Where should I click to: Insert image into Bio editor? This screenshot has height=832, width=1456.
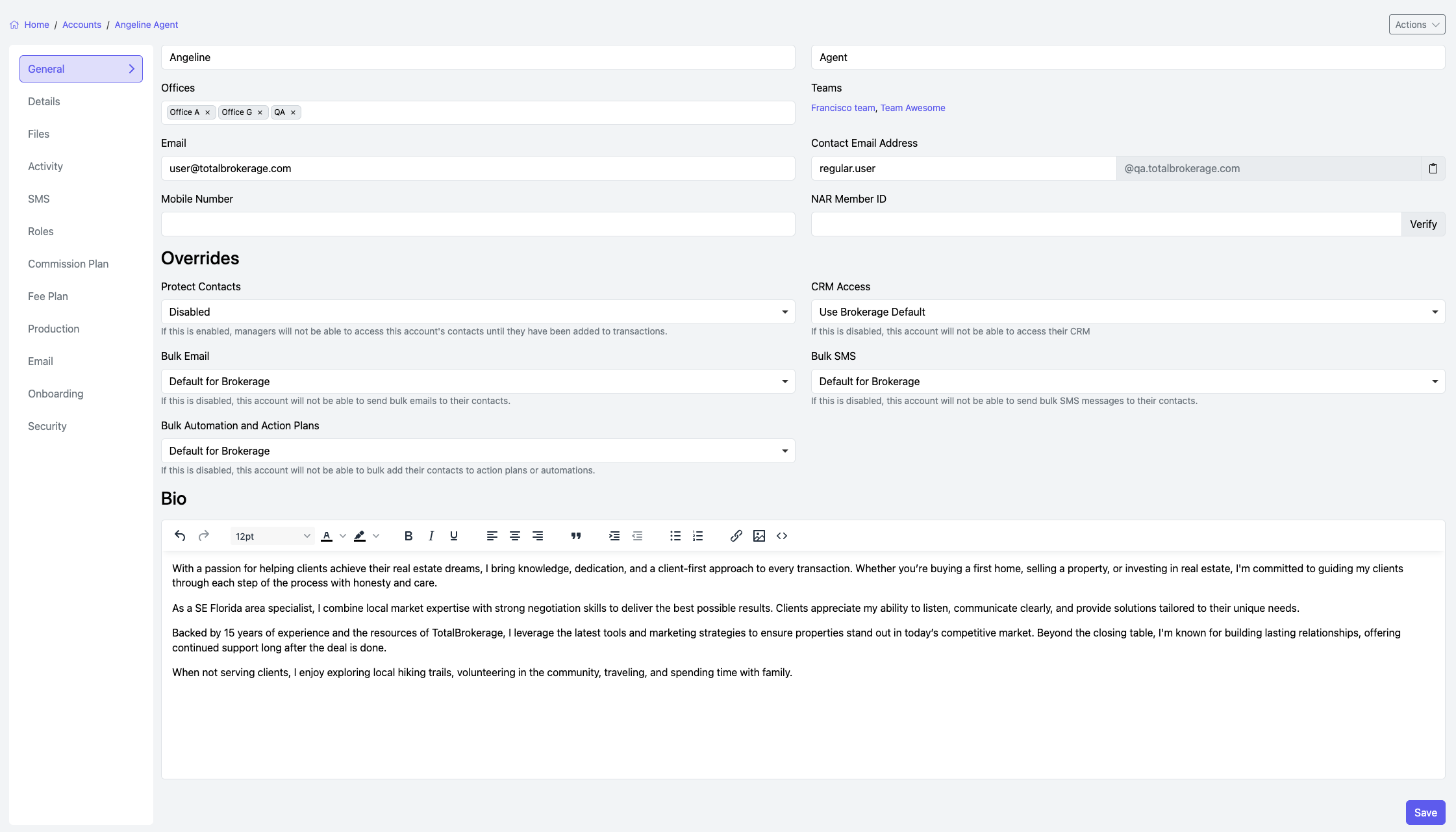coord(759,536)
